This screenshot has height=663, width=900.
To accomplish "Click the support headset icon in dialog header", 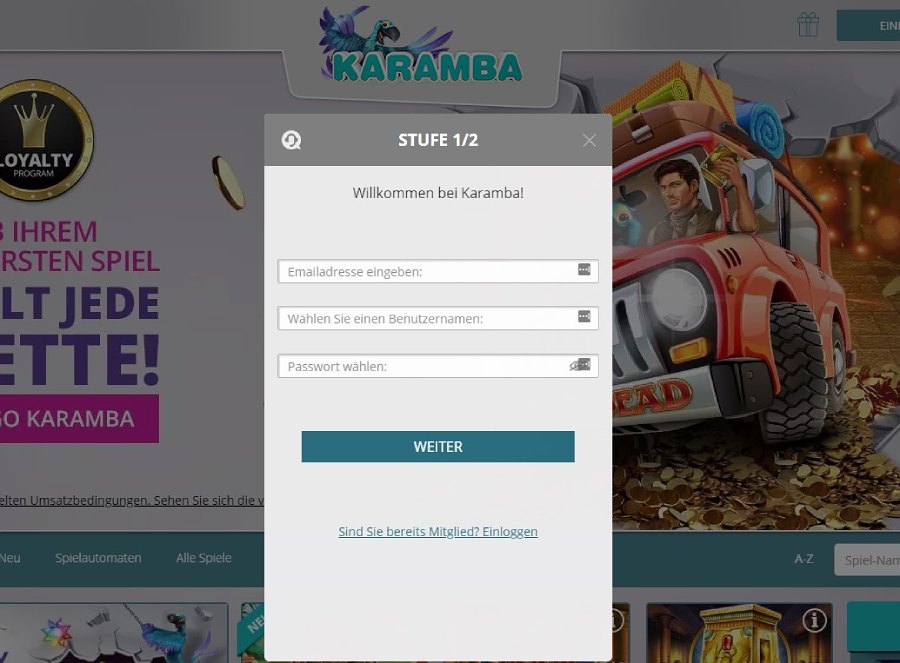I will pos(291,139).
